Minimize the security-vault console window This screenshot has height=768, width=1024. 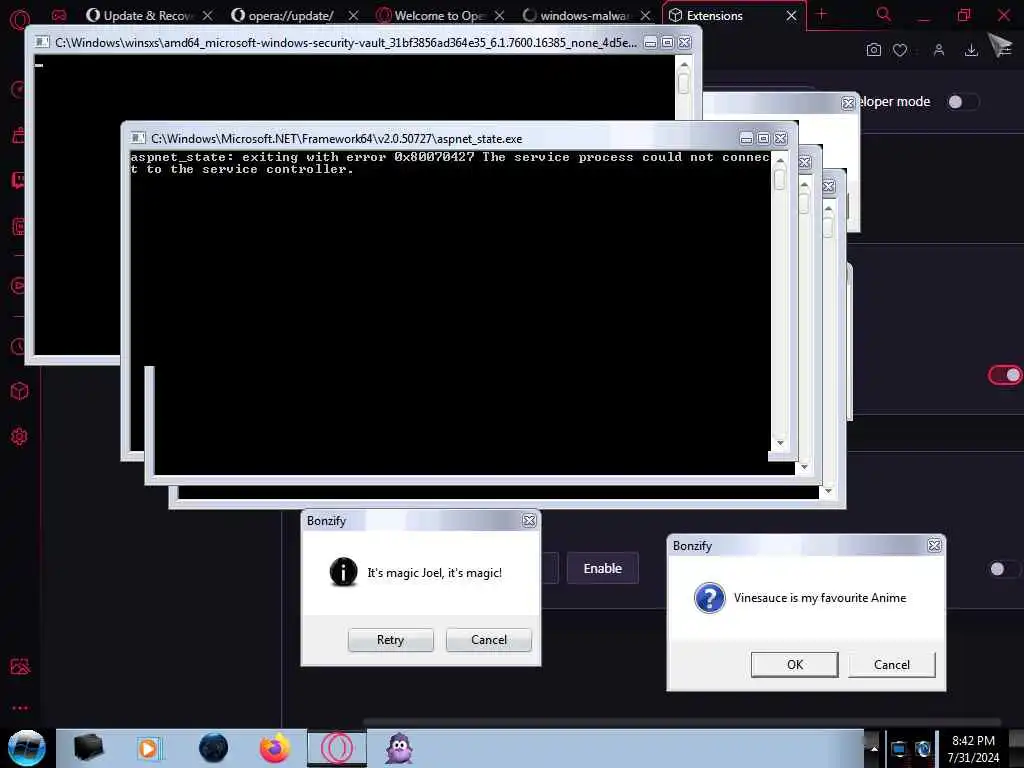point(650,42)
